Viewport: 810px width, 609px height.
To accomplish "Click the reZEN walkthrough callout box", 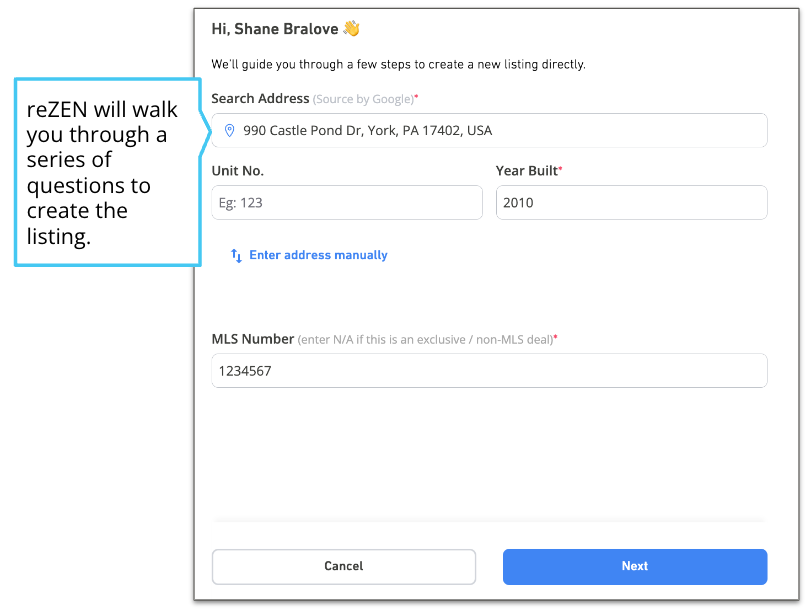I will click(x=108, y=172).
